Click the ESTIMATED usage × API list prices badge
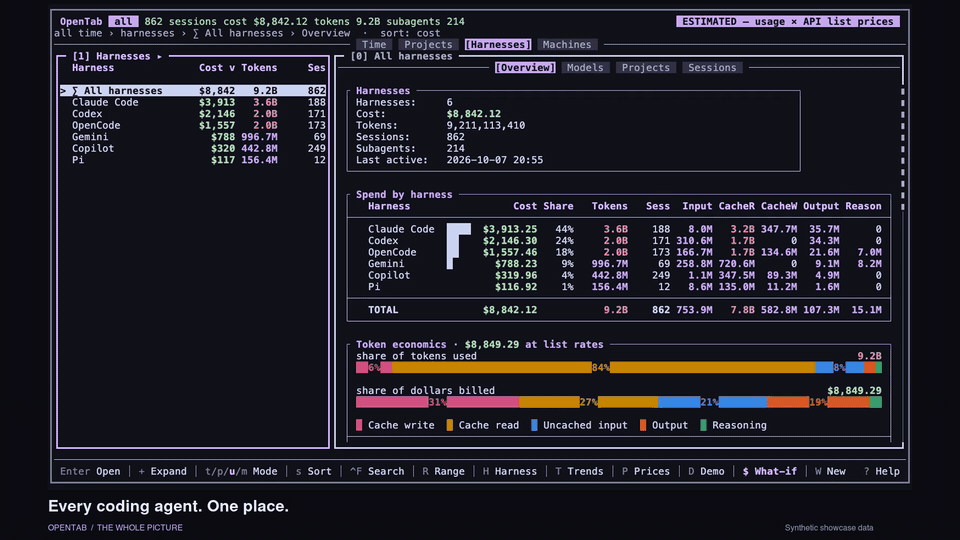The width and height of the screenshot is (960, 540). coord(787,21)
